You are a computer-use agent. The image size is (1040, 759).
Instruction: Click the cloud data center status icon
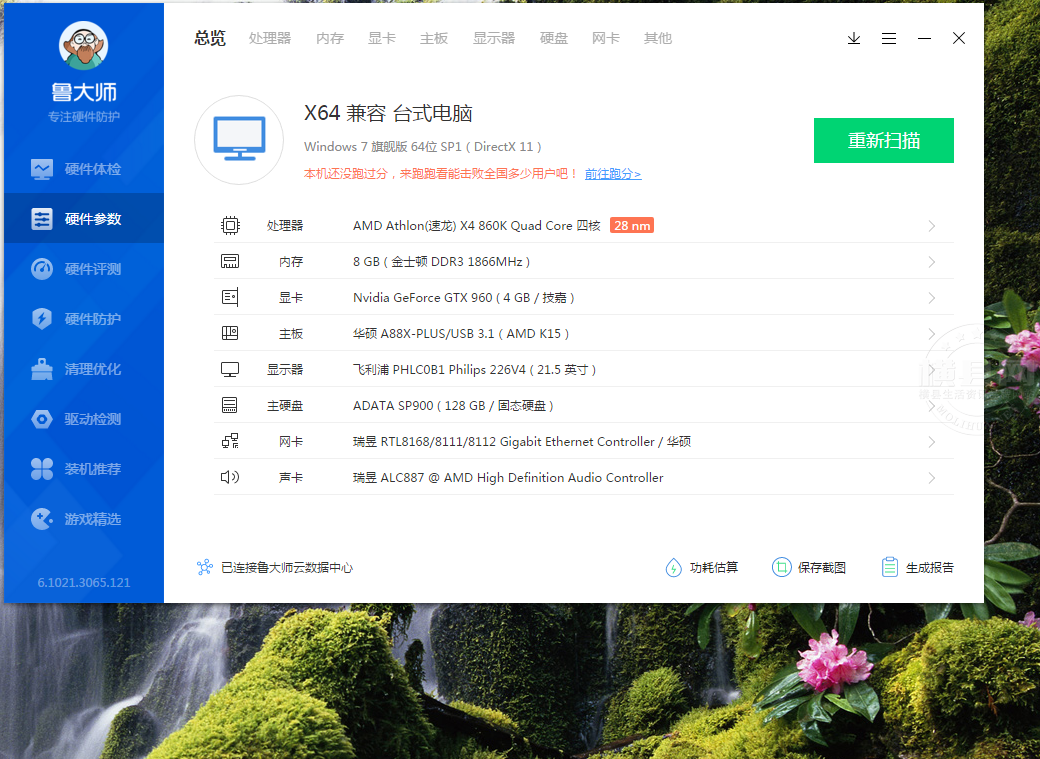pyautogui.click(x=205, y=567)
